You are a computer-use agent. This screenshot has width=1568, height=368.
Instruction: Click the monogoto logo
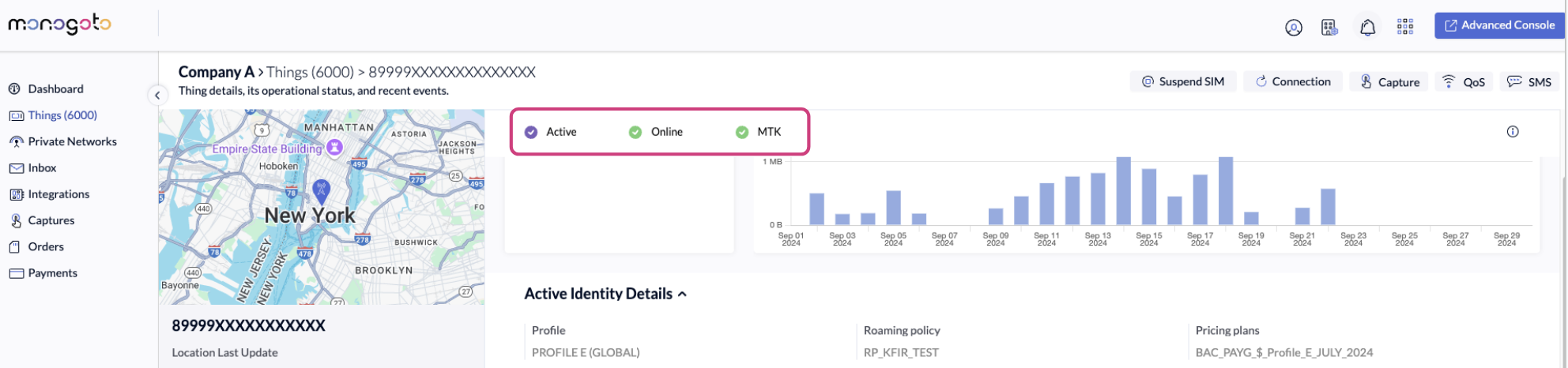tap(60, 24)
